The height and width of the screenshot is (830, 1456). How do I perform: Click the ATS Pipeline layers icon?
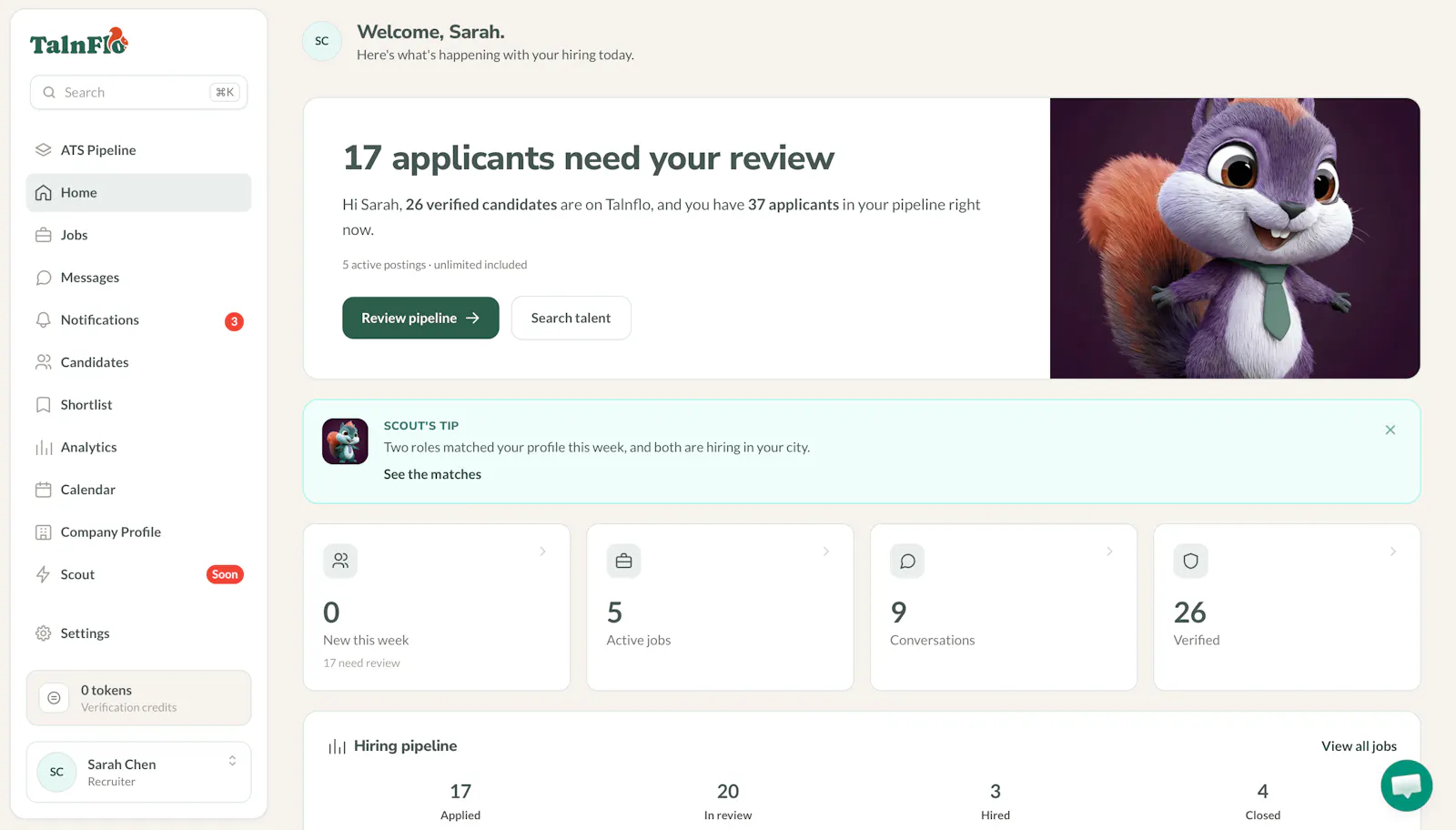[43, 150]
